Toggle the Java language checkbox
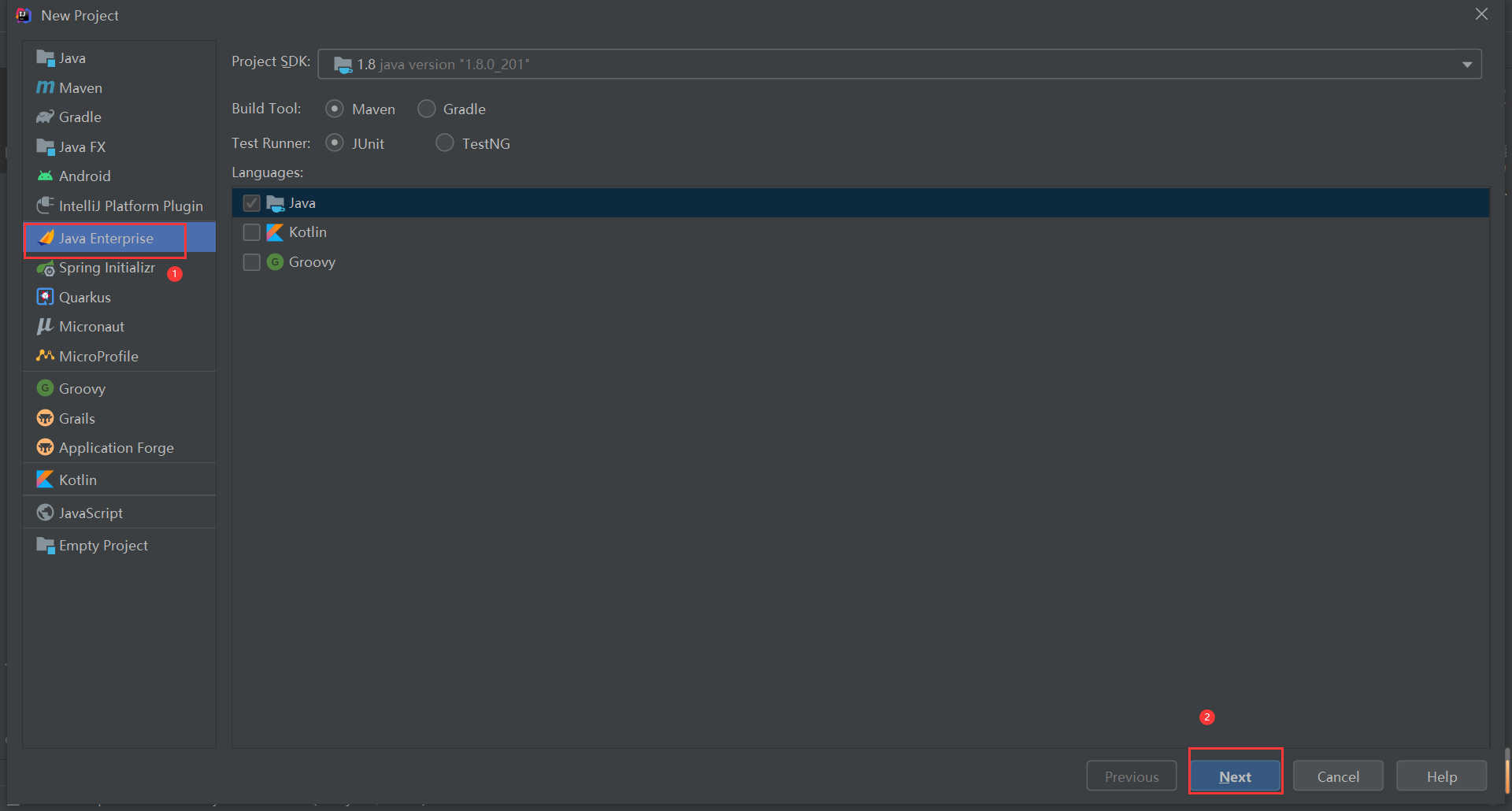This screenshot has width=1512, height=811. coord(251,203)
